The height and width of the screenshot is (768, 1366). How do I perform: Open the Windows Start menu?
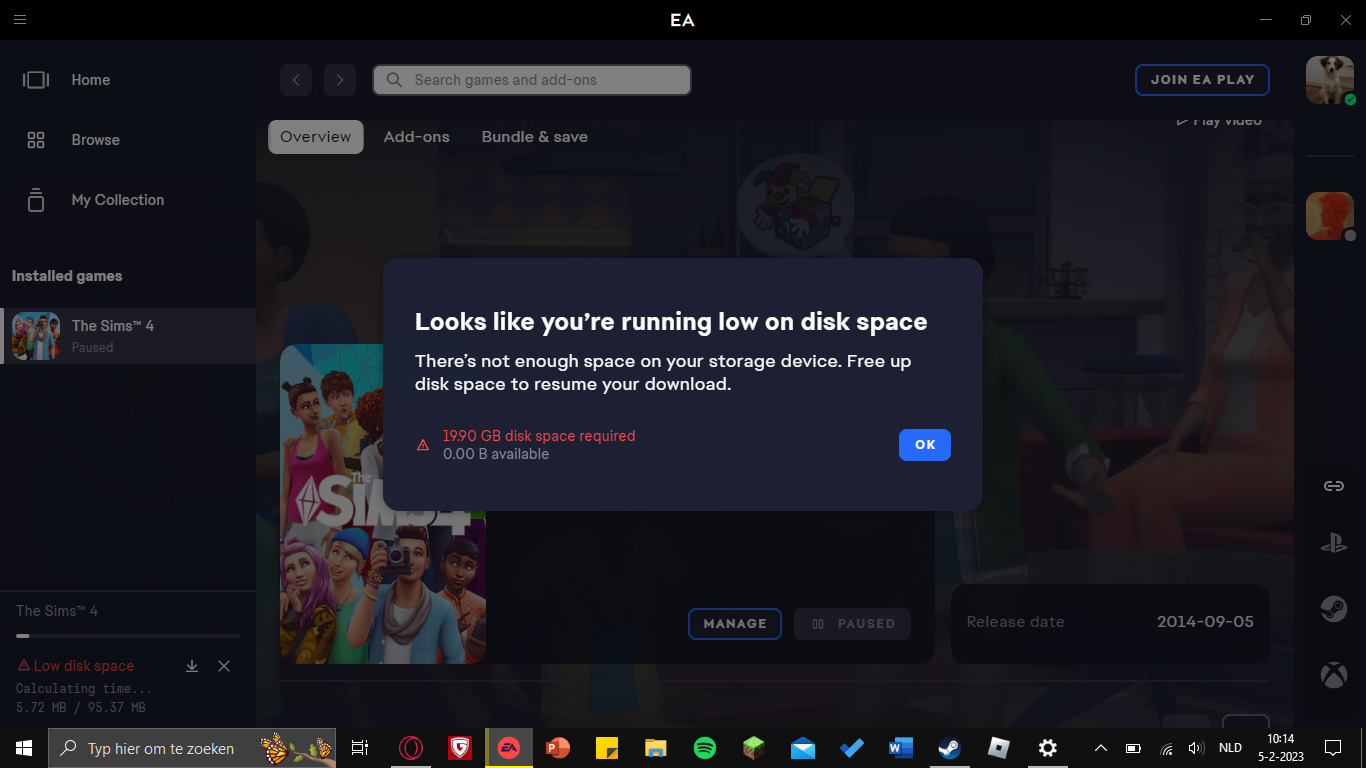point(24,748)
